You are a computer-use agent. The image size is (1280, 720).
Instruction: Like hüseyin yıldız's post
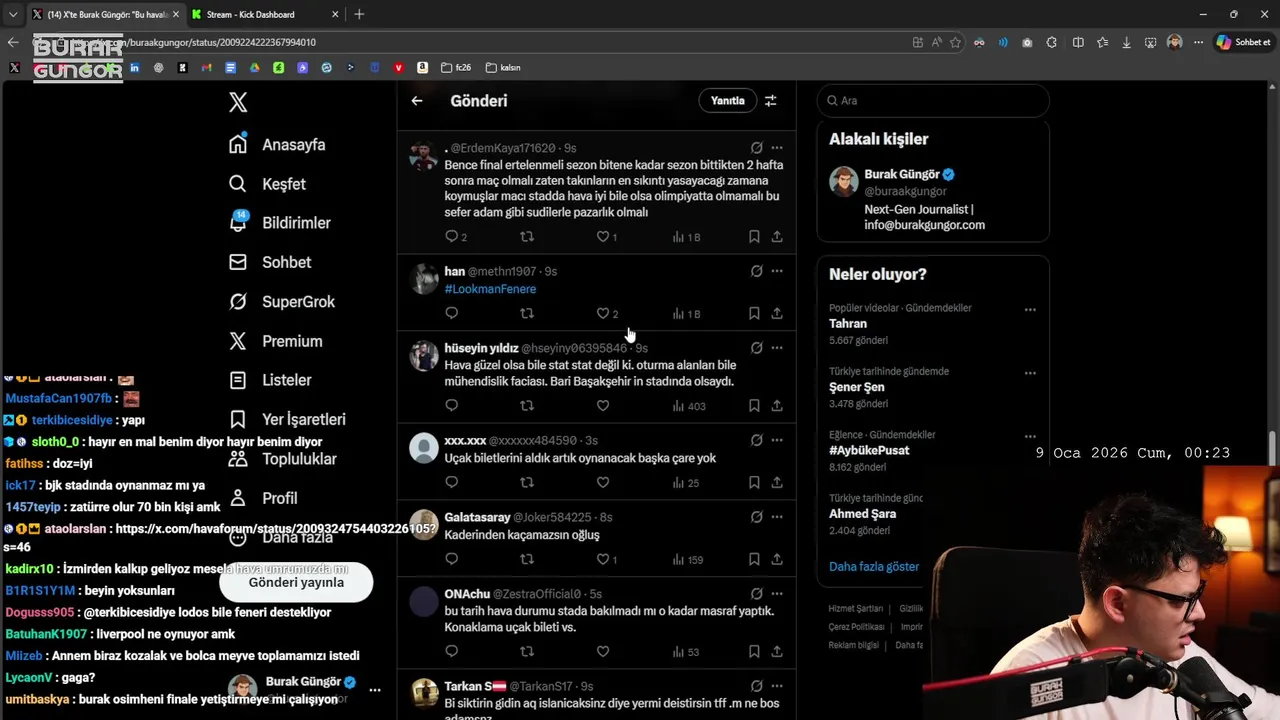pos(603,406)
